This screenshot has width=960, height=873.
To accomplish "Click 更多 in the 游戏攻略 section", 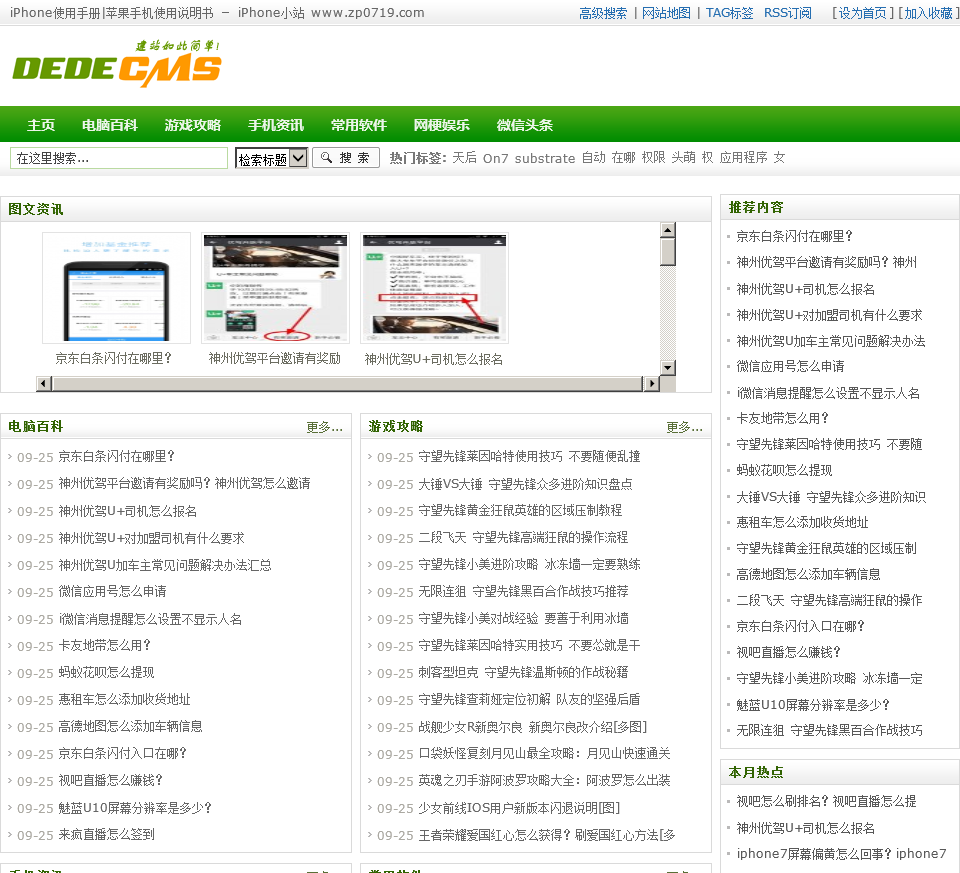I will (684, 427).
